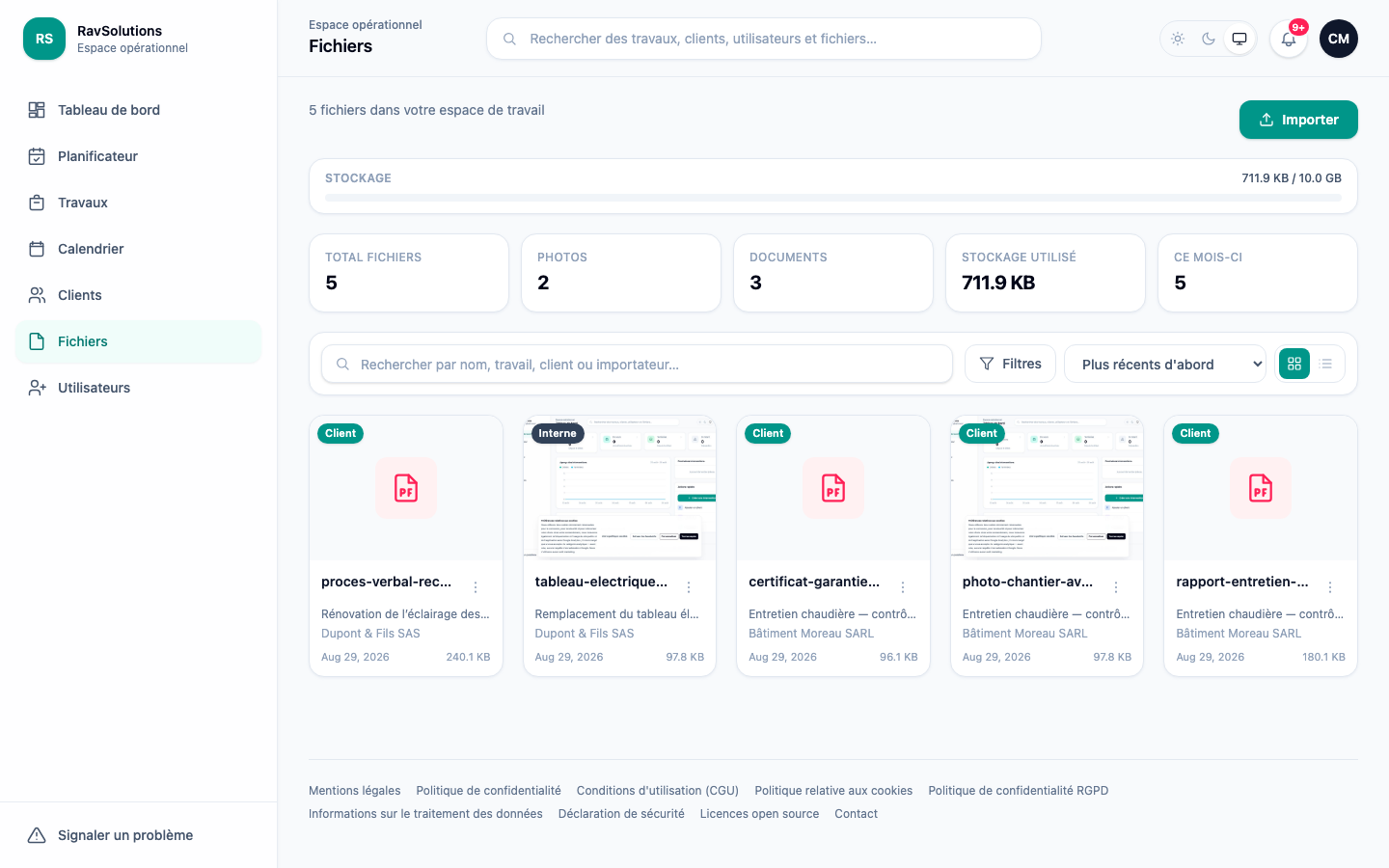Navigate to Travaux section
1389x868 pixels.
point(139,203)
